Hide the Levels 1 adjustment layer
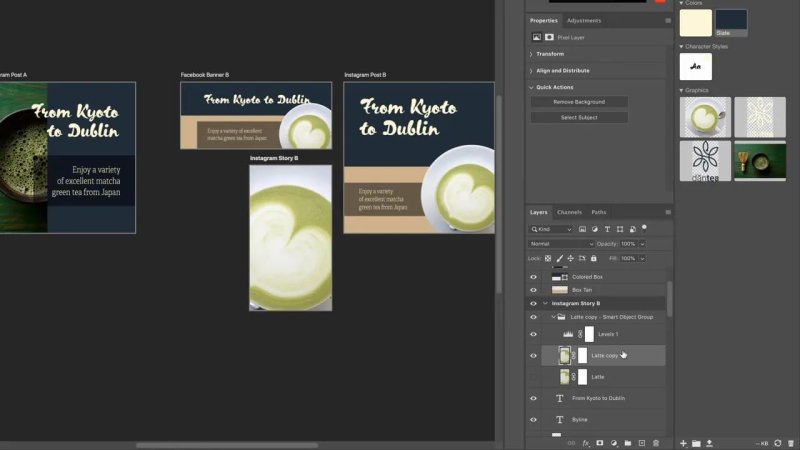The width and height of the screenshot is (800, 450). [x=533, y=334]
